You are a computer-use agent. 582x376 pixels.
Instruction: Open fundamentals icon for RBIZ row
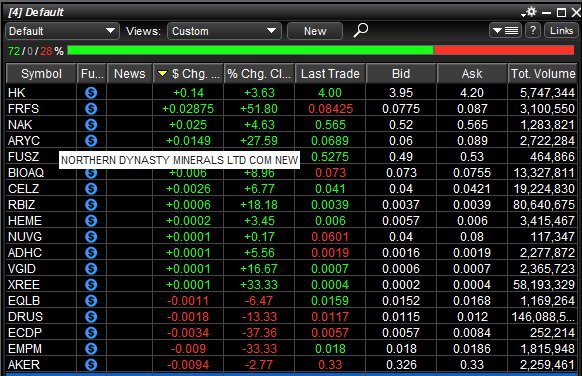pos(91,205)
